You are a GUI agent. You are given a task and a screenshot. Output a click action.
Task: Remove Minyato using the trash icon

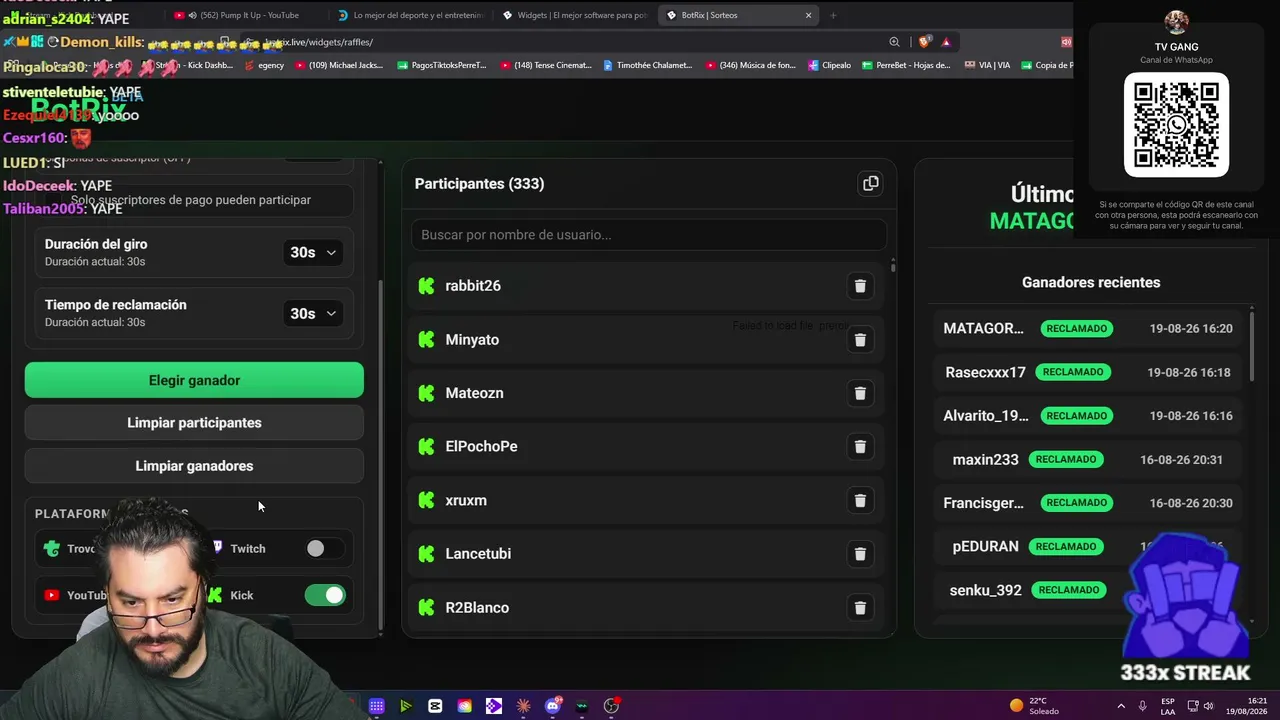point(860,340)
